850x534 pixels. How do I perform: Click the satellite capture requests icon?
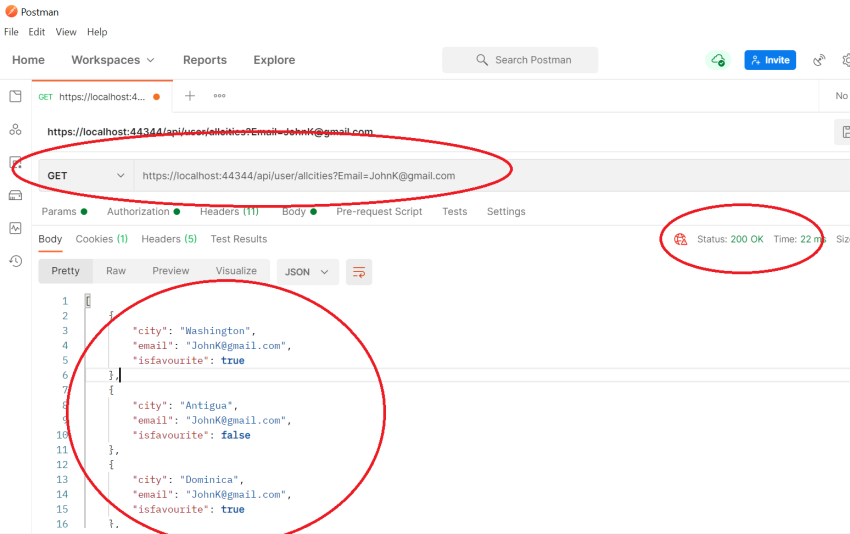pos(819,60)
